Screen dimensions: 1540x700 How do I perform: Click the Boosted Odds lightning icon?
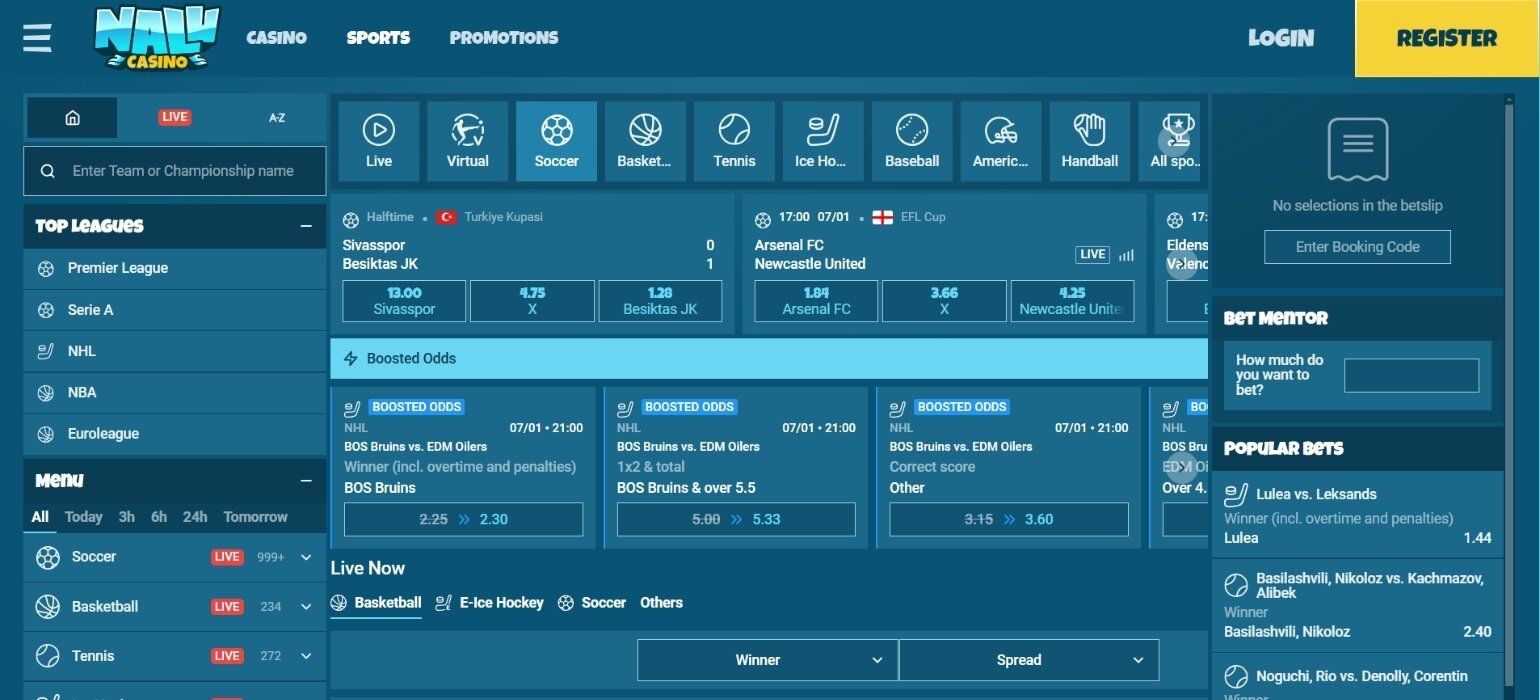pyautogui.click(x=350, y=358)
